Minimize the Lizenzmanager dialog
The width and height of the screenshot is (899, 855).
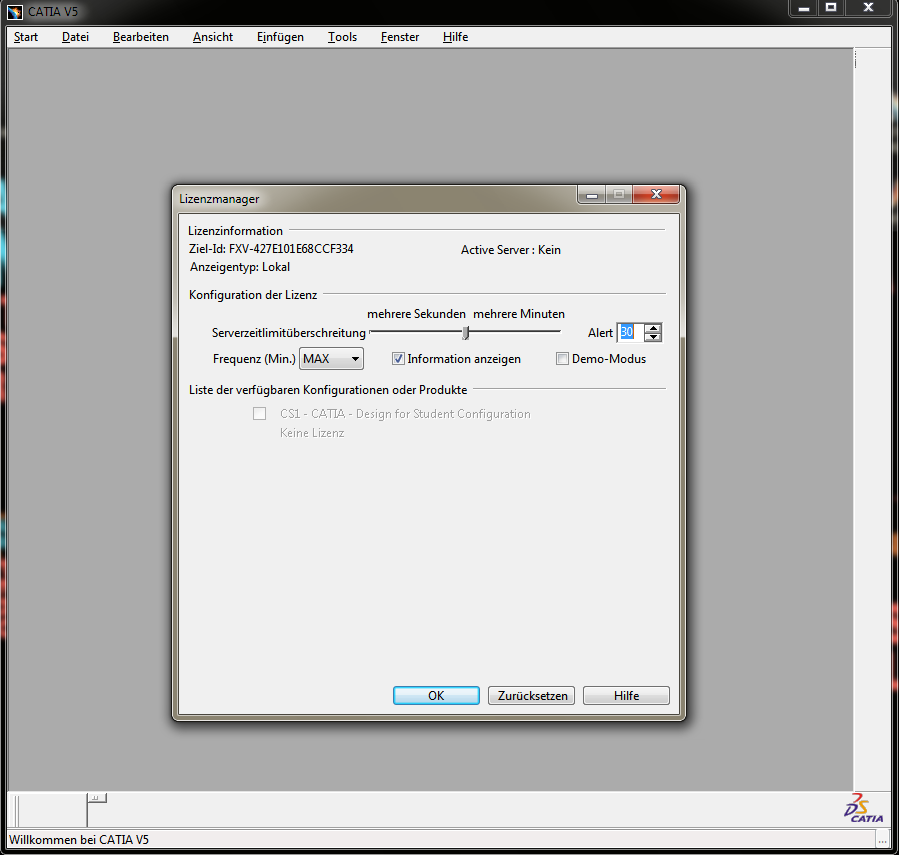pyautogui.click(x=592, y=194)
